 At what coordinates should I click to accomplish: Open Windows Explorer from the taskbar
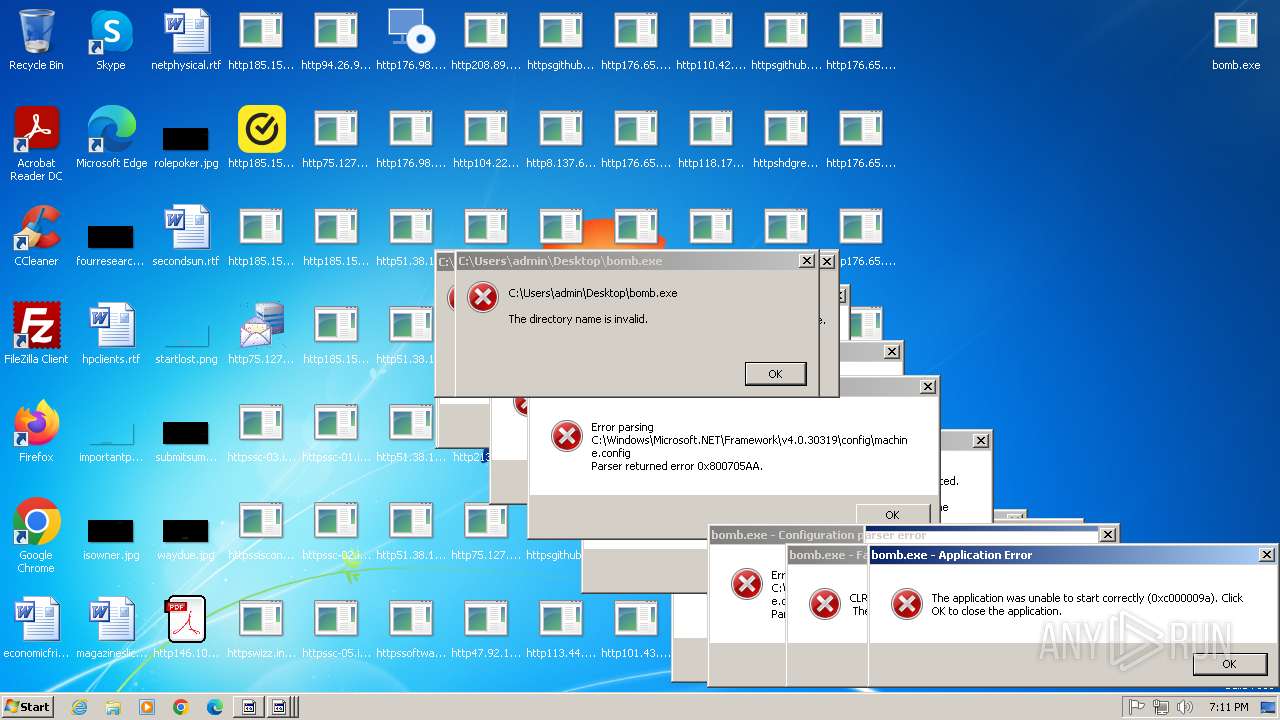click(113, 707)
